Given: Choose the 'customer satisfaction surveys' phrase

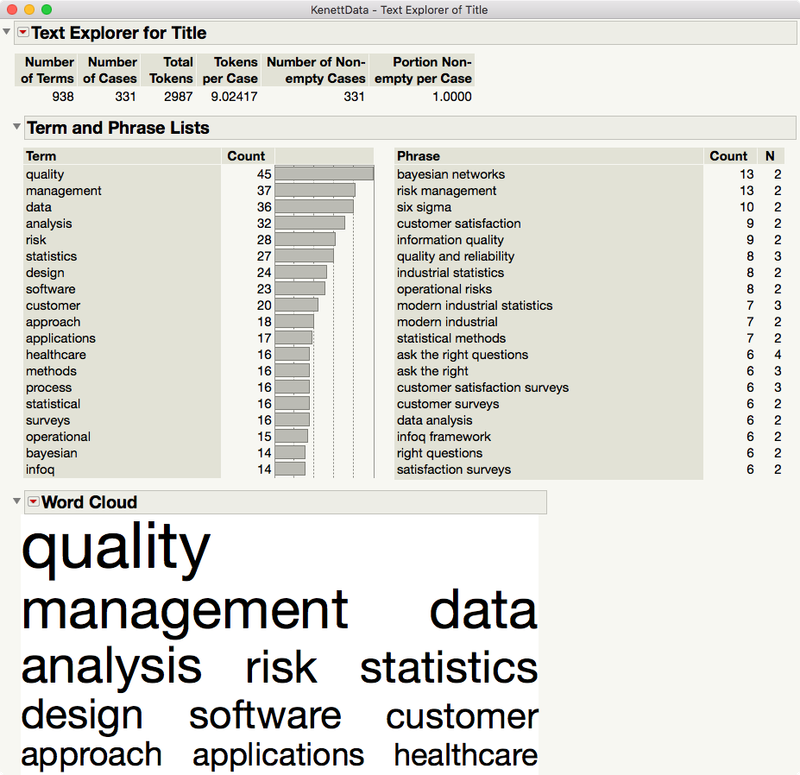Looking at the screenshot, I should [x=482, y=388].
